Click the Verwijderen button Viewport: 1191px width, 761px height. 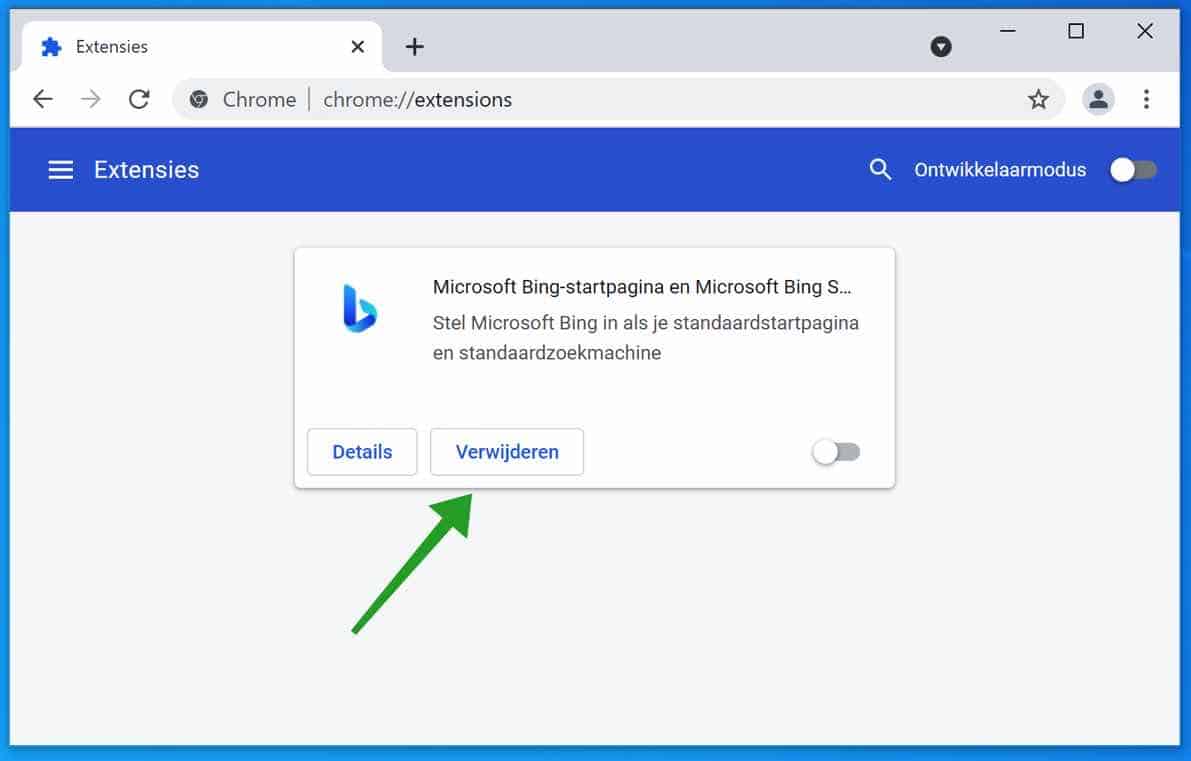pyautogui.click(x=507, y=452)
